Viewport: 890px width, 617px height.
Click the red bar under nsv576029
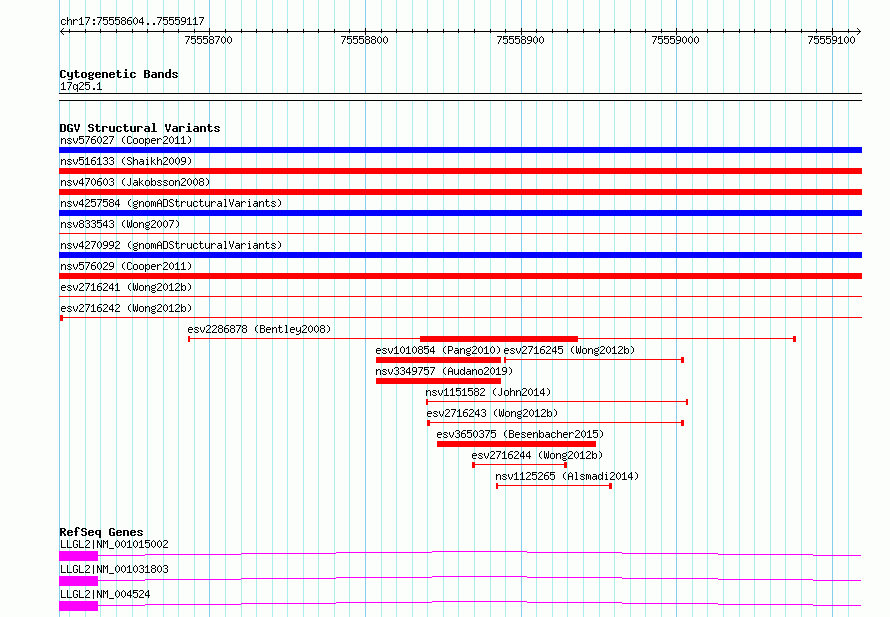(460, 276)
